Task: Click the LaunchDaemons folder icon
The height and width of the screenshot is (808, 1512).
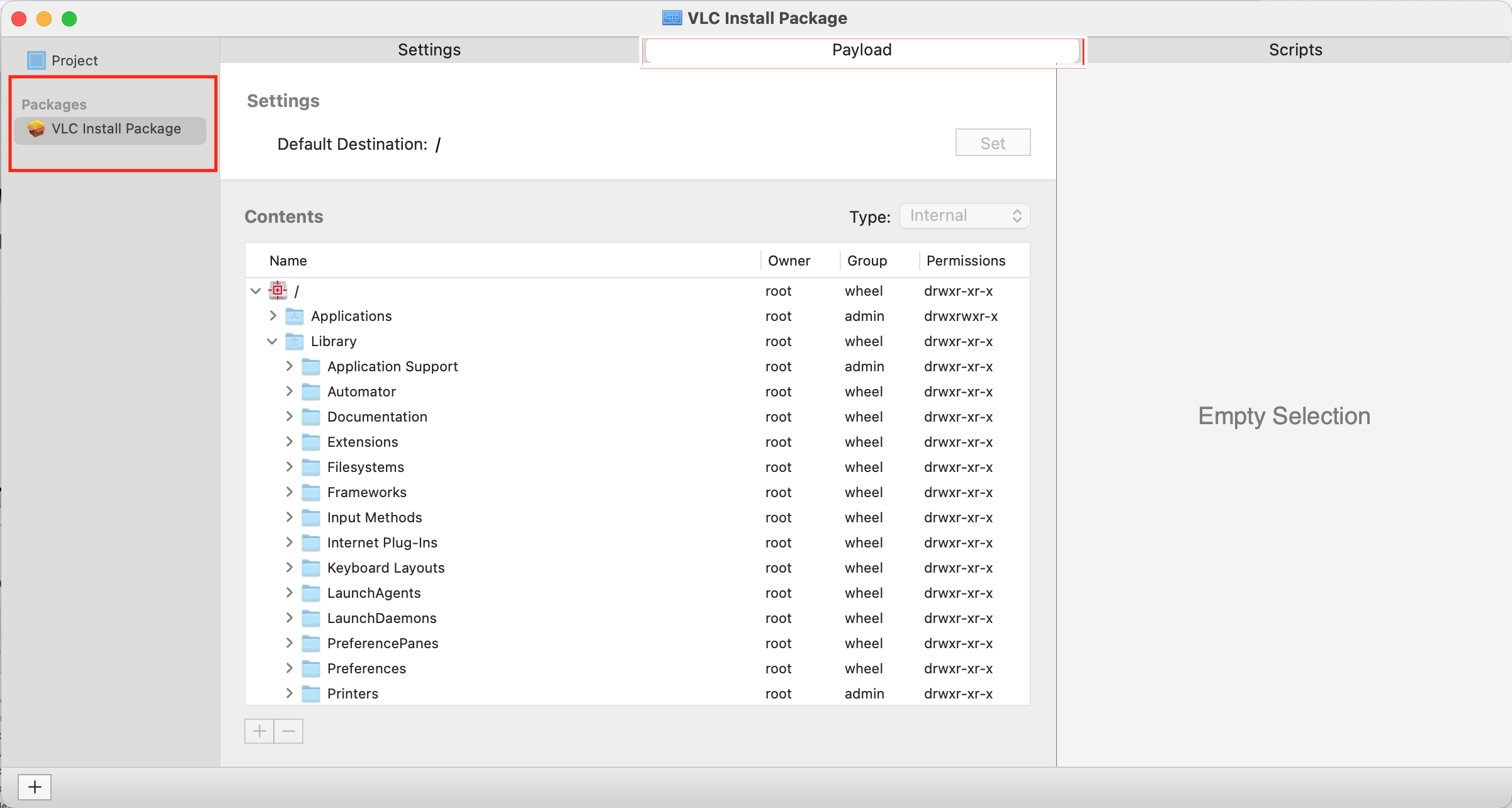Action: [311, 618]
